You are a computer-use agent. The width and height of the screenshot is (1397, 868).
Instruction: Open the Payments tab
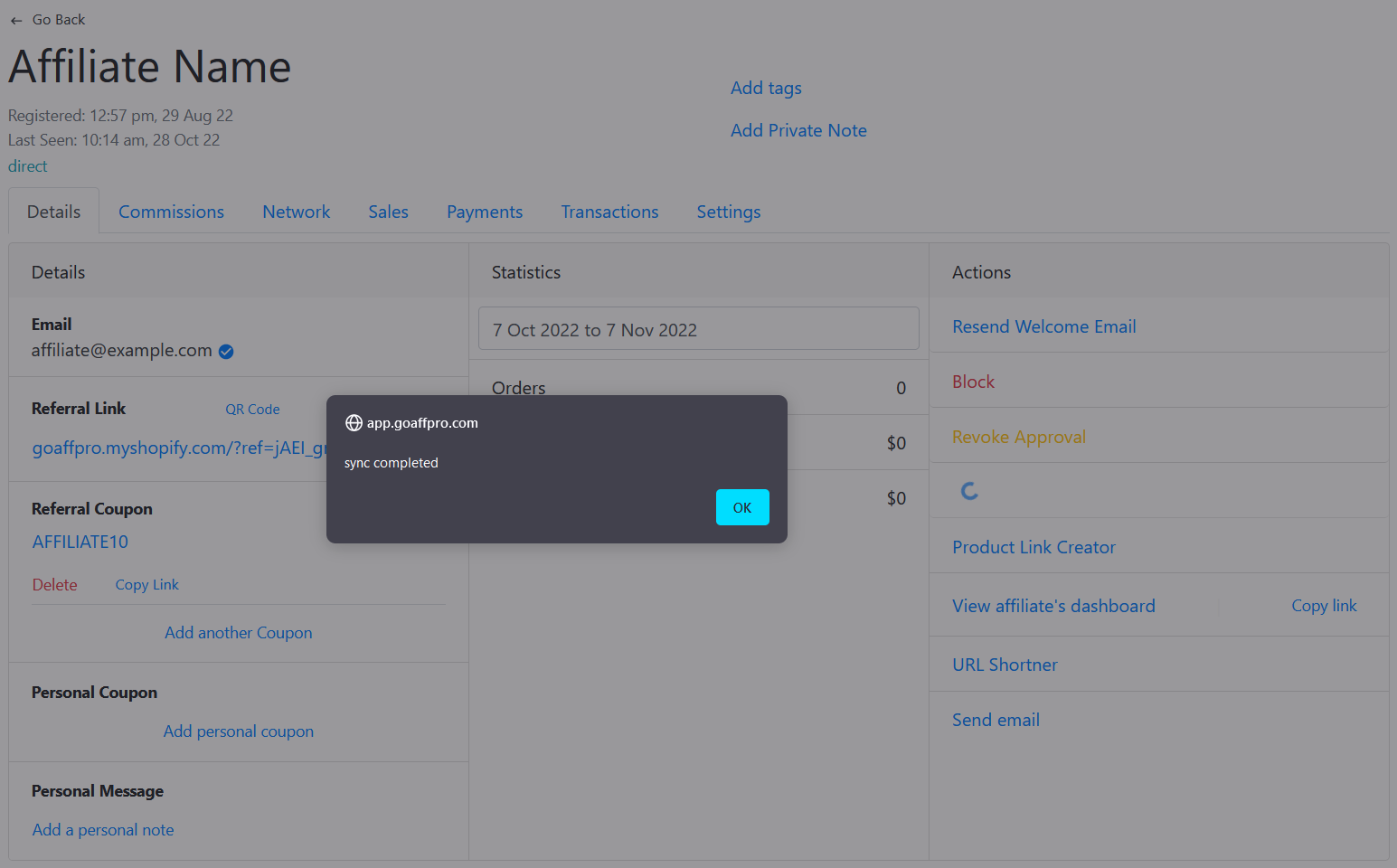tap(485, 212)
